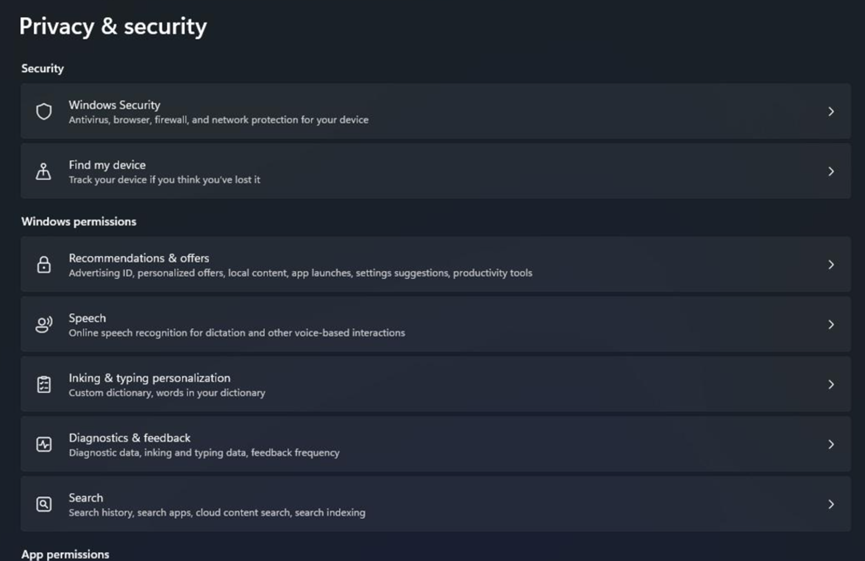Click the Diagnostics & feedback title text

click(x=129, y=438)
